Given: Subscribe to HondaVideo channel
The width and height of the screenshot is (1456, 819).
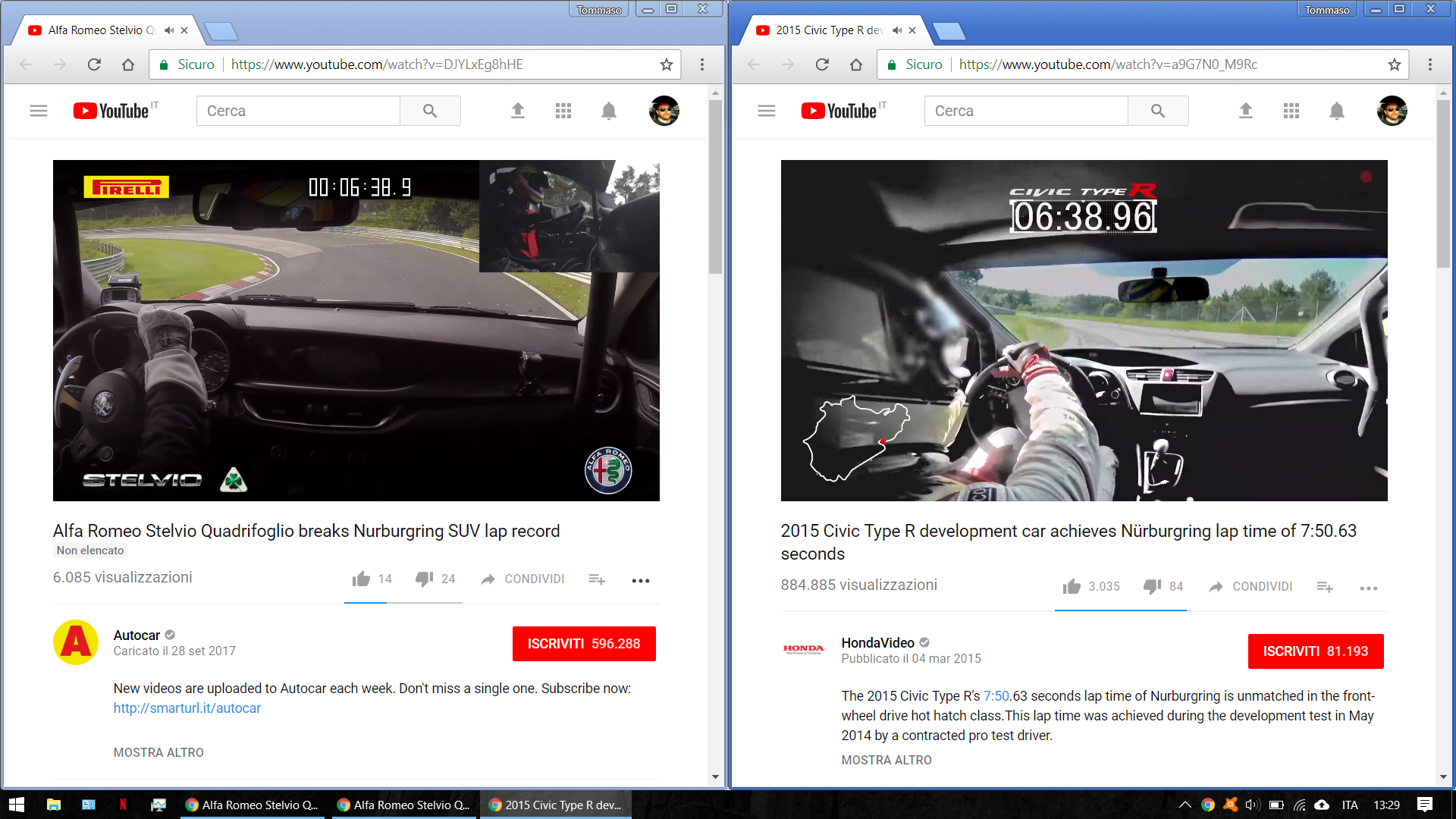Looking at the screenshot, I should pyautogui.click(x=1316, y=651).
